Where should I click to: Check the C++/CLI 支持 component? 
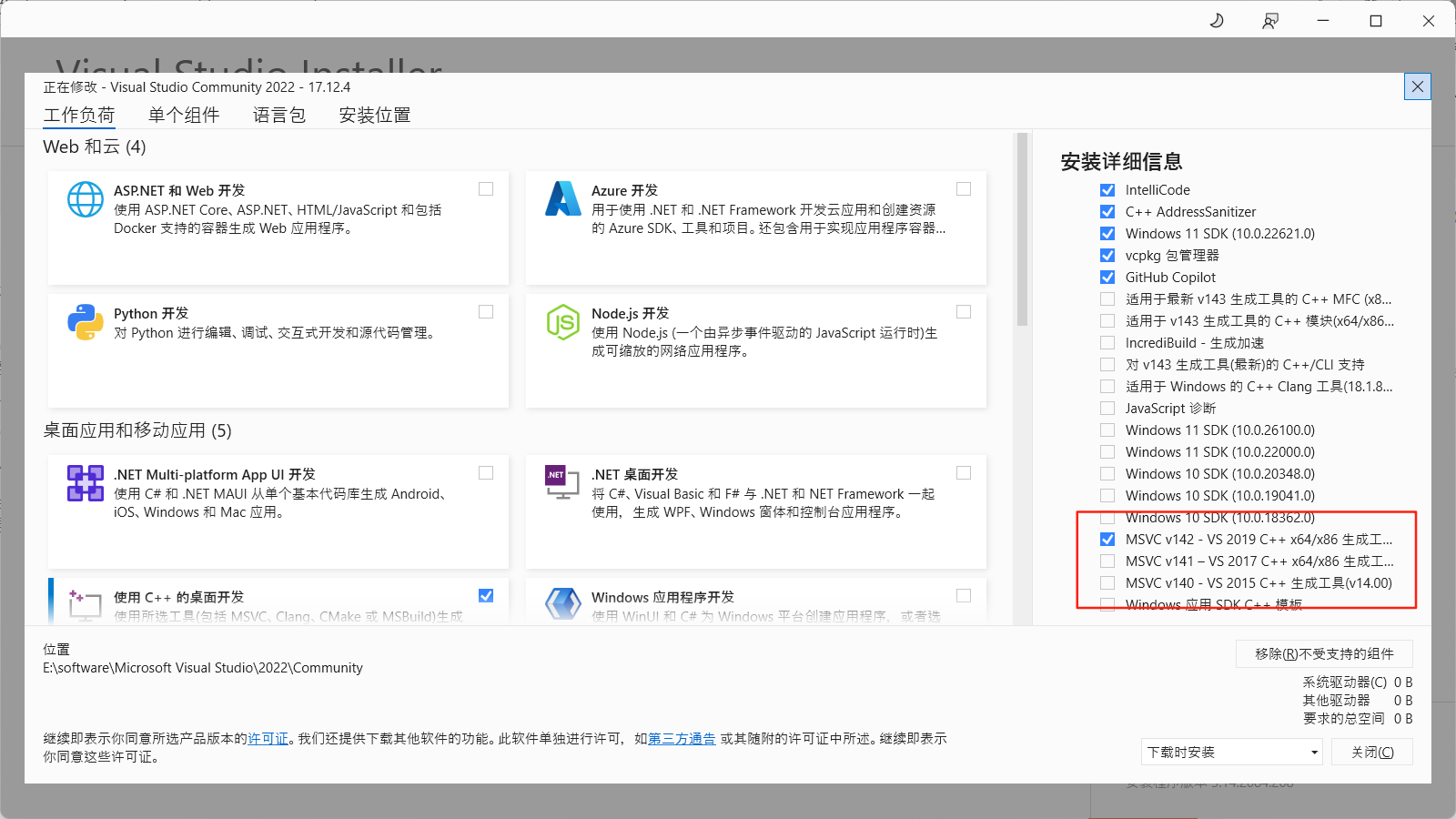(1107, 365)
